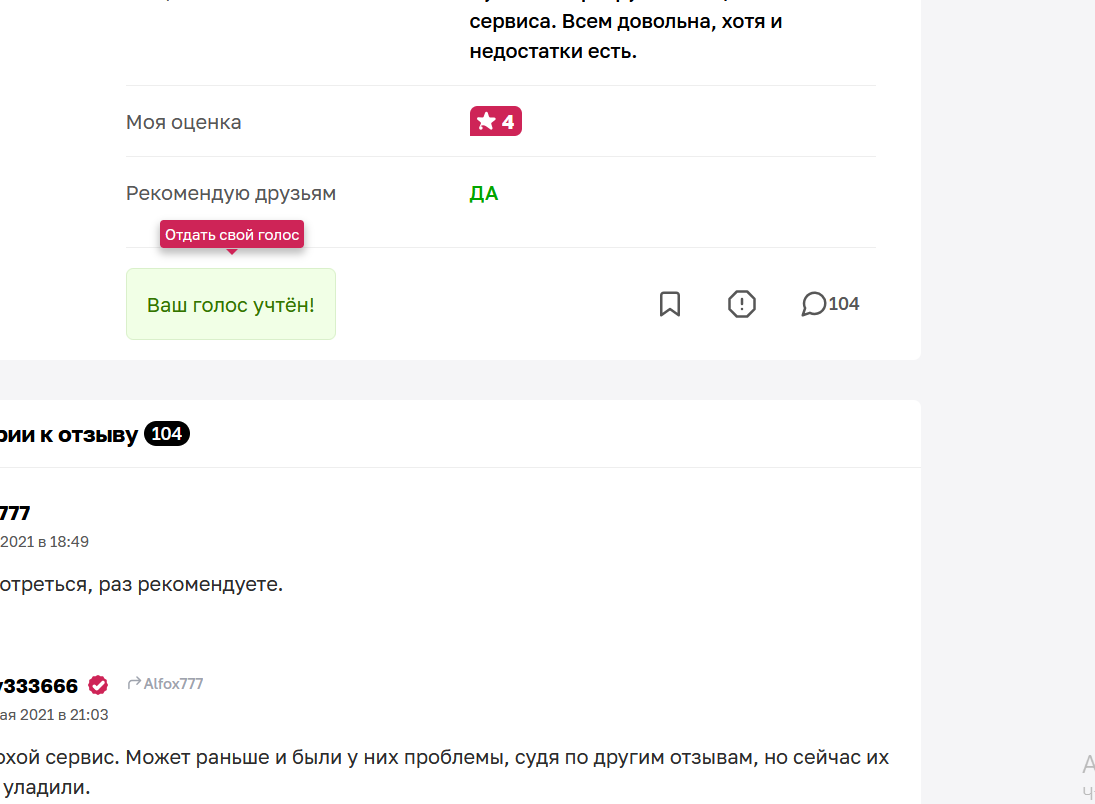The width and height of the screenshot is (1095, 804).
Task: Click the black 104 badge in comments heading
Action: click(167, 434)
